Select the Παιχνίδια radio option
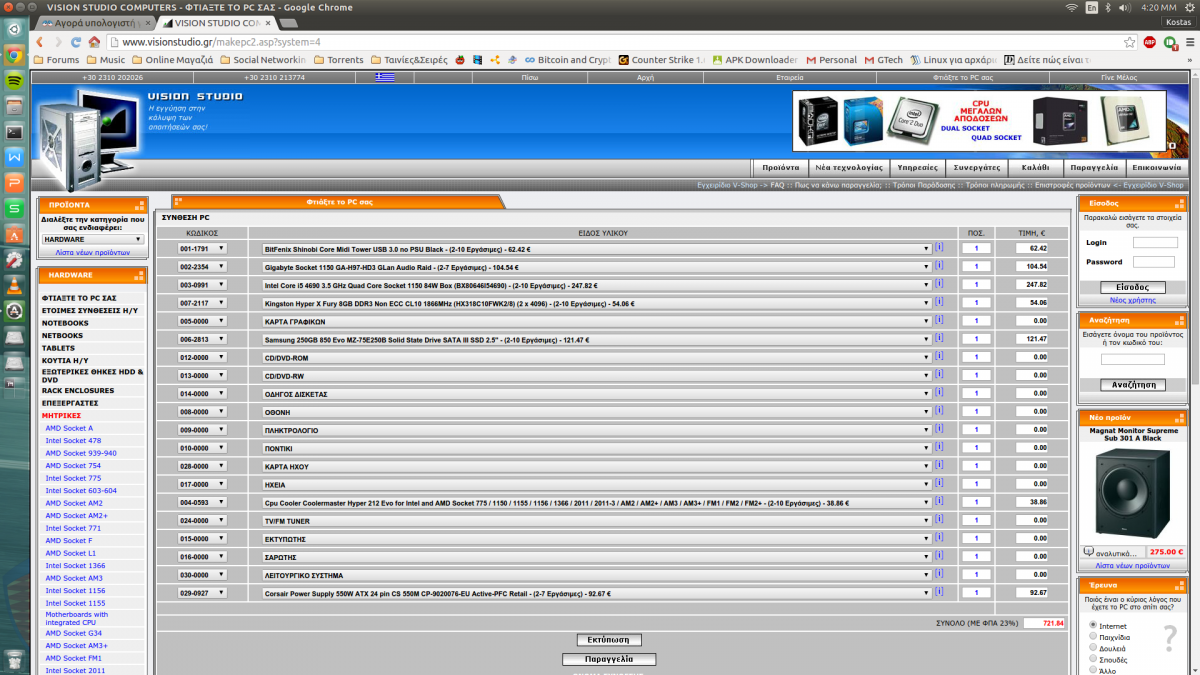1200x675 pixels. 1092,637
